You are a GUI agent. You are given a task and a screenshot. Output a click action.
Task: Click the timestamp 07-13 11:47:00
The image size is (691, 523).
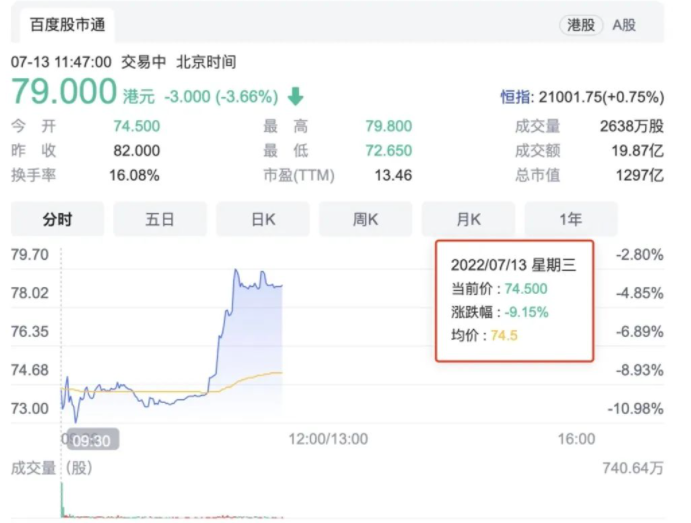point(61,62)
